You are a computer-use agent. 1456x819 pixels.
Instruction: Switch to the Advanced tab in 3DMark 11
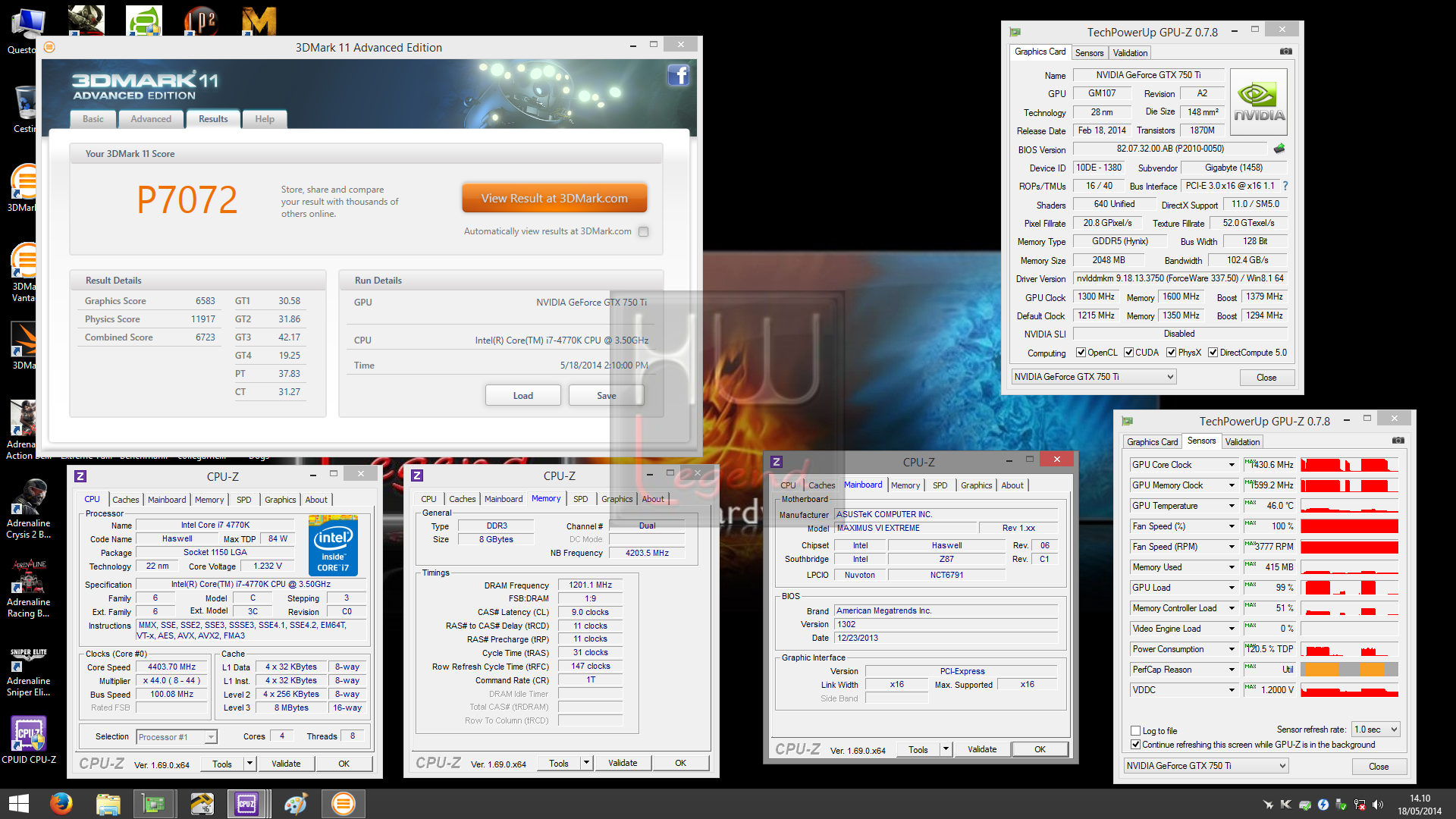pos(151,119)
